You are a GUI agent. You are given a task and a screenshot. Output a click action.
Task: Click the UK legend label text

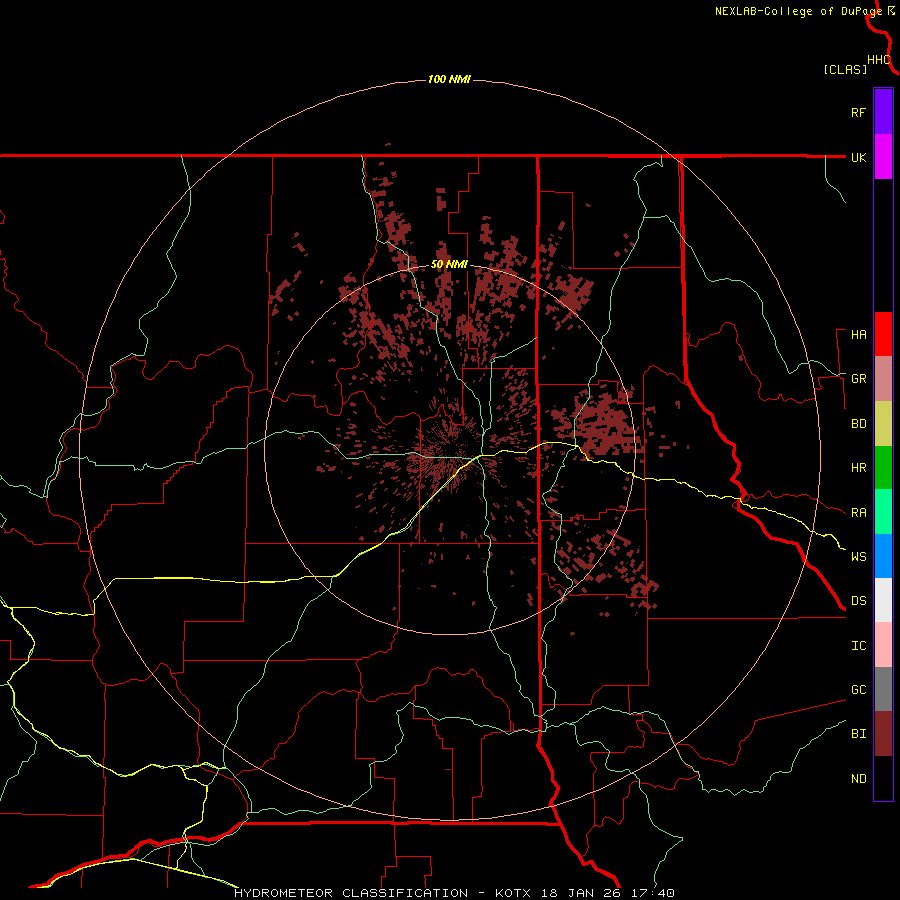pos(859,157)
